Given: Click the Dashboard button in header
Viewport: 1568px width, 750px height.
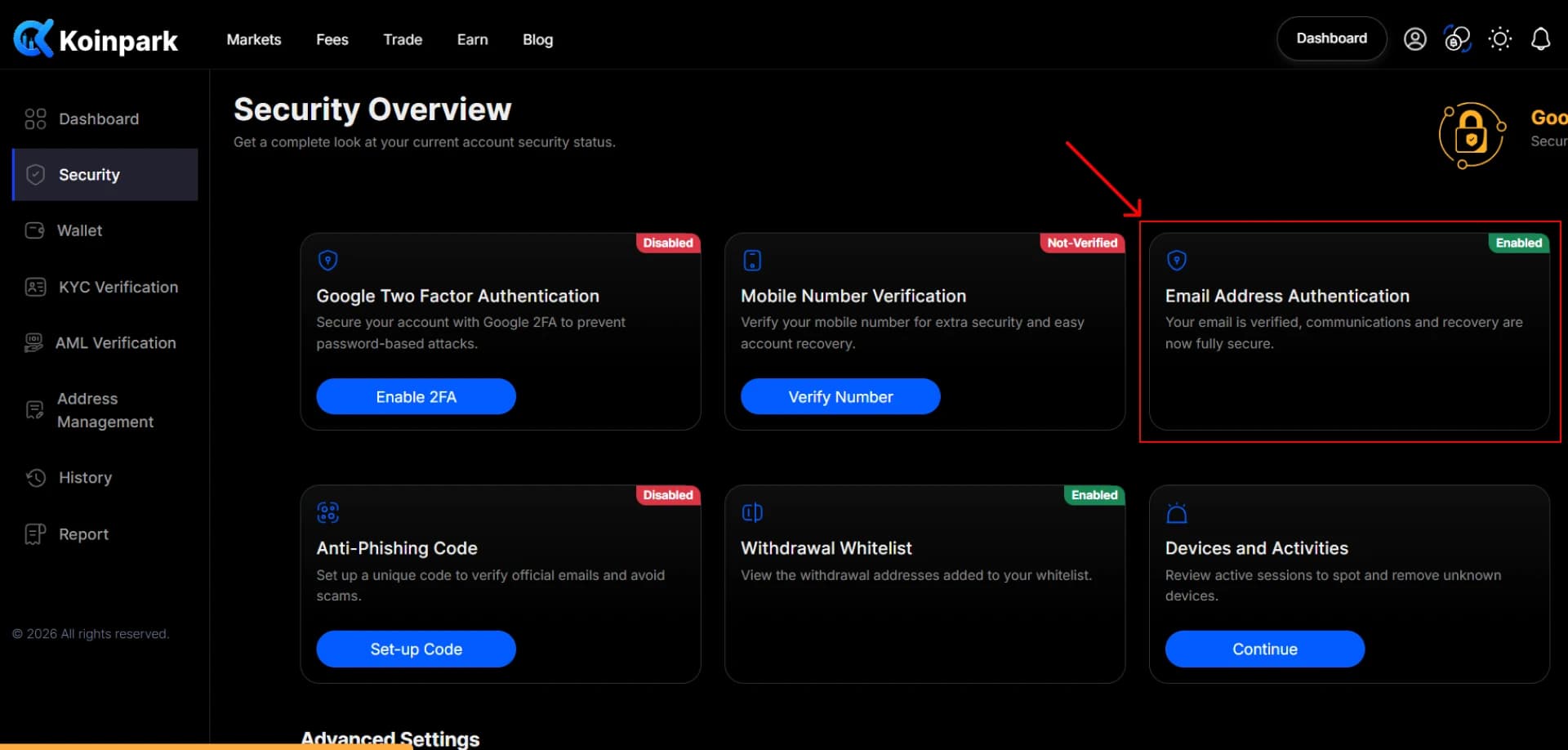Looking at the screenshot, I should click(x=1331, y=38).
